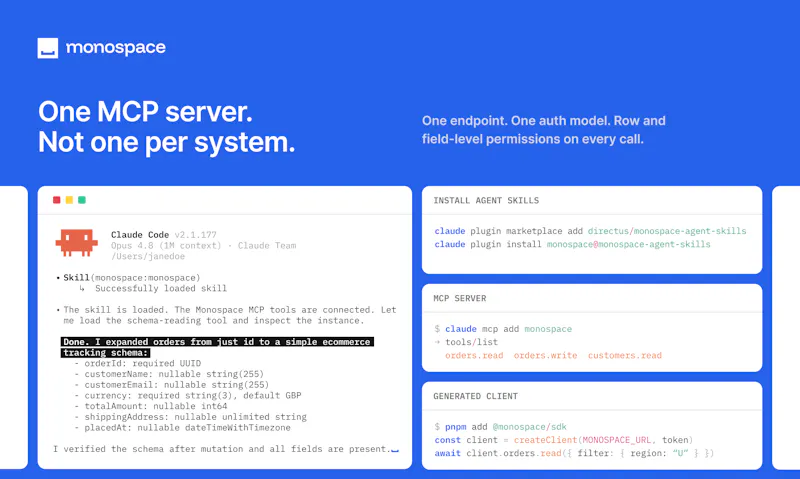
Task: Click the MCP SERVER card header
Action: (x=460, y=298)
